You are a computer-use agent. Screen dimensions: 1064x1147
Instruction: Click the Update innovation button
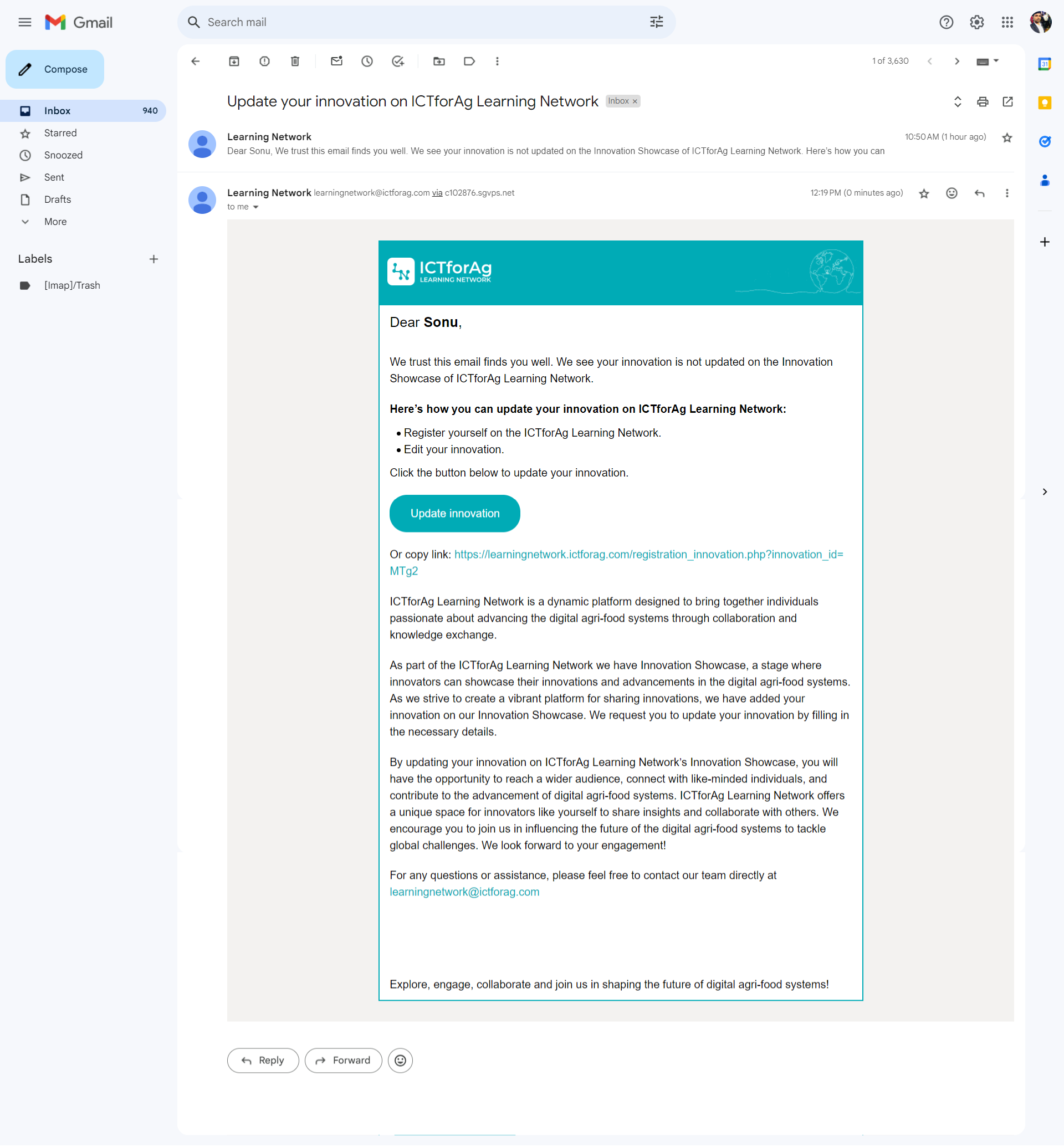pos(455,514)
